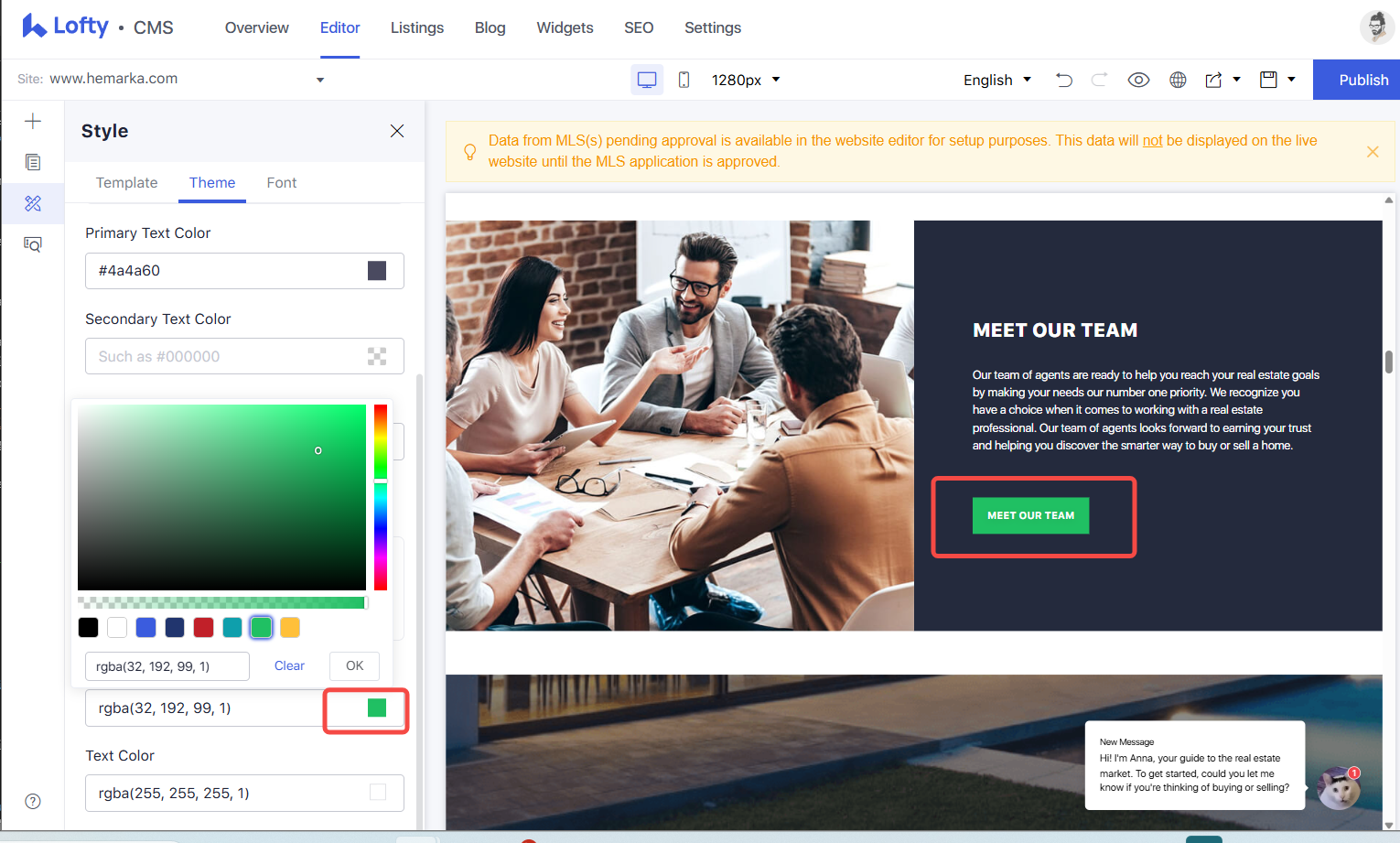Open the Anna new message bubble

pos(1194,765)
